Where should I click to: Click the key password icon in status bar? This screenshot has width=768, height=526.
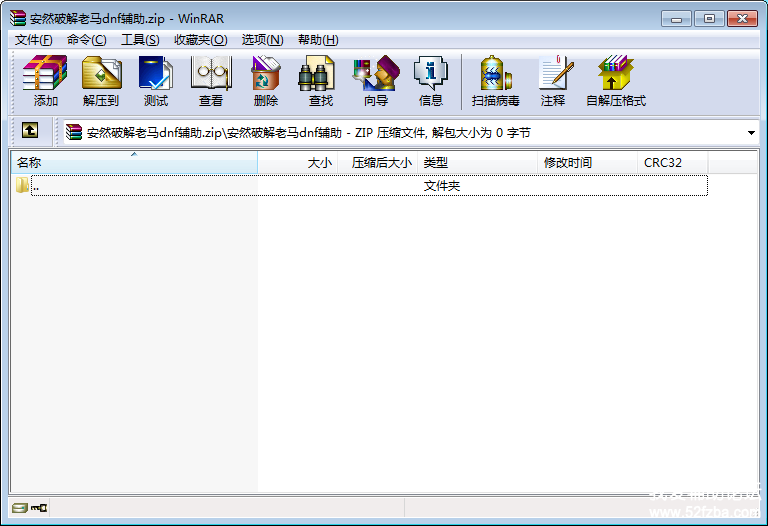tap(39, 508)
